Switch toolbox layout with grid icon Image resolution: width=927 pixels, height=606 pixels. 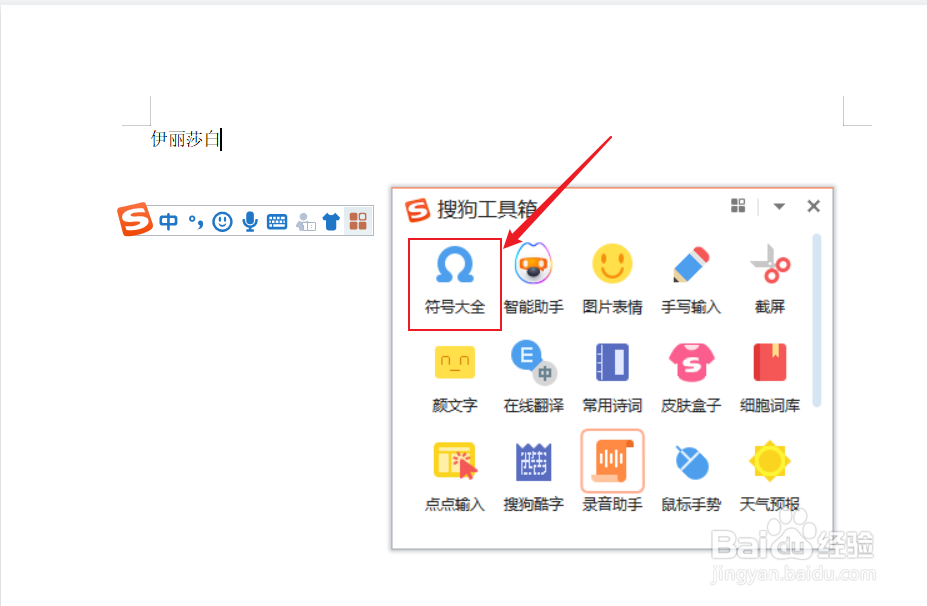coord(738,205)
